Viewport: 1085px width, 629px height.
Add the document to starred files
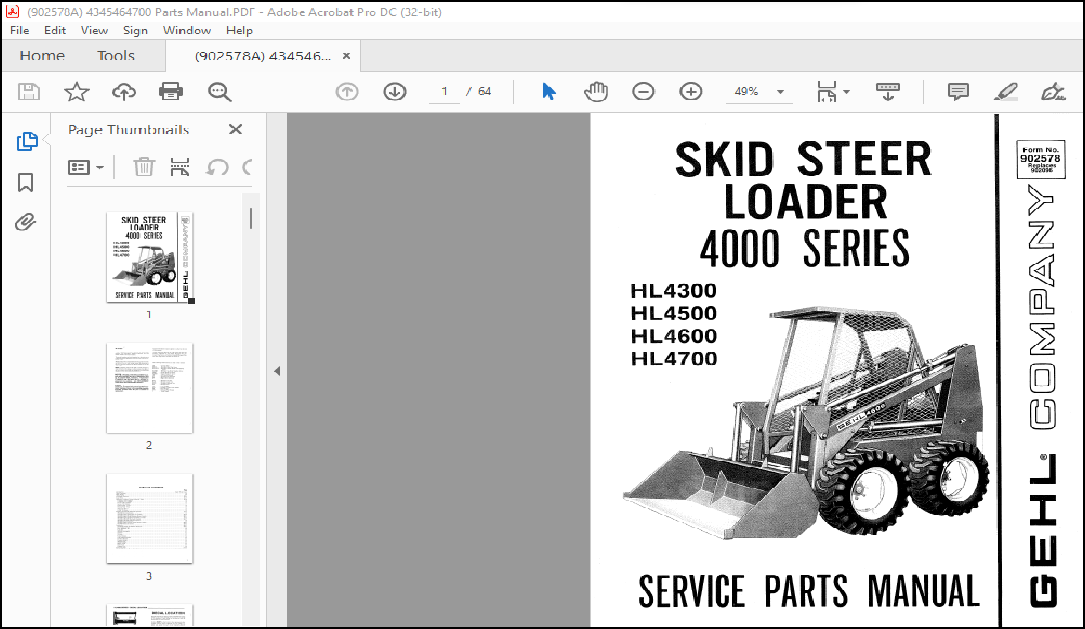[77, 91]
